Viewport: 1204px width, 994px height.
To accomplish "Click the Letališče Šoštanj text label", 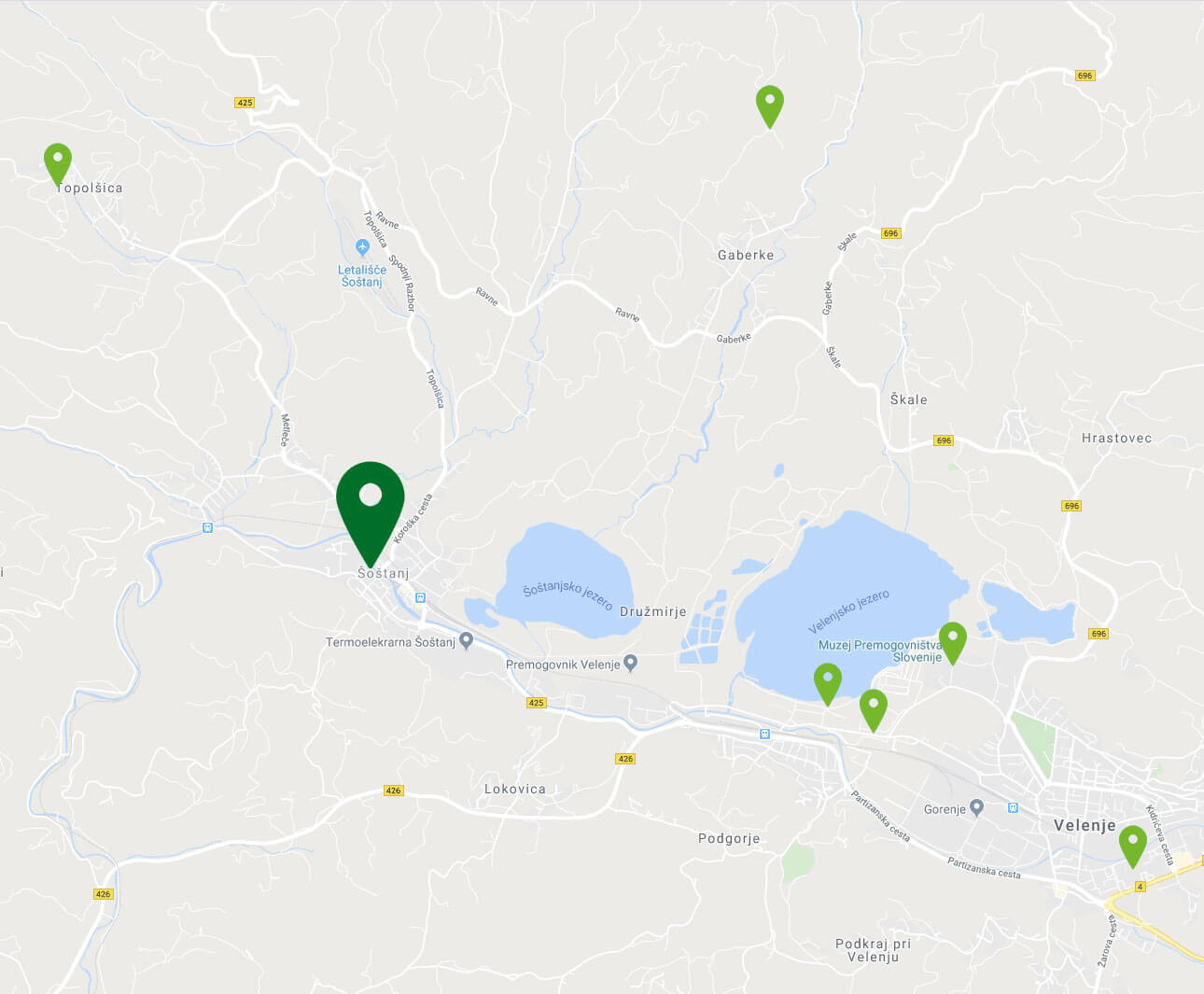I will click(x=362, y=275).
